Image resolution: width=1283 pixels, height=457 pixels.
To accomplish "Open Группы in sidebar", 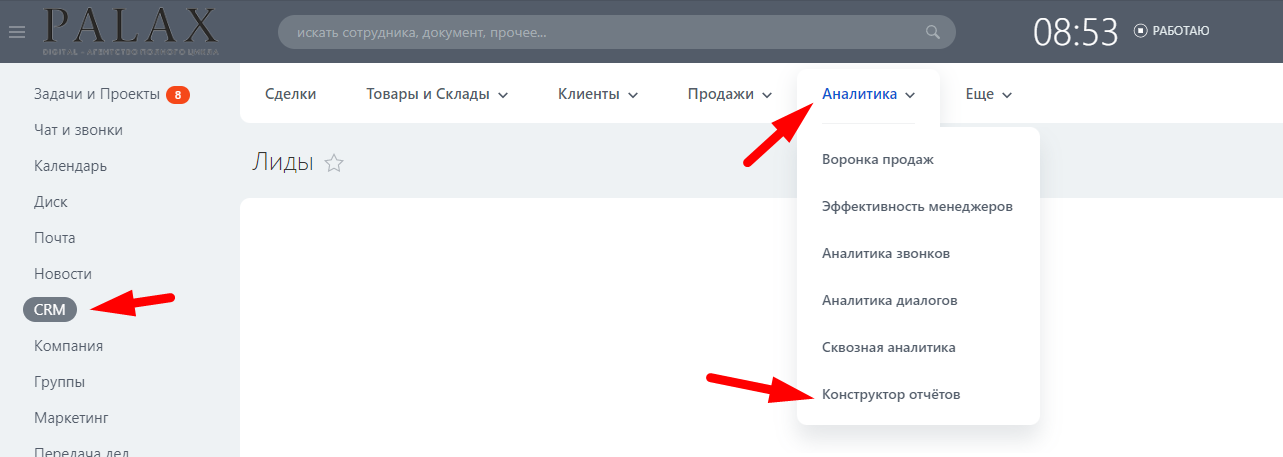I will click(59, 382).
